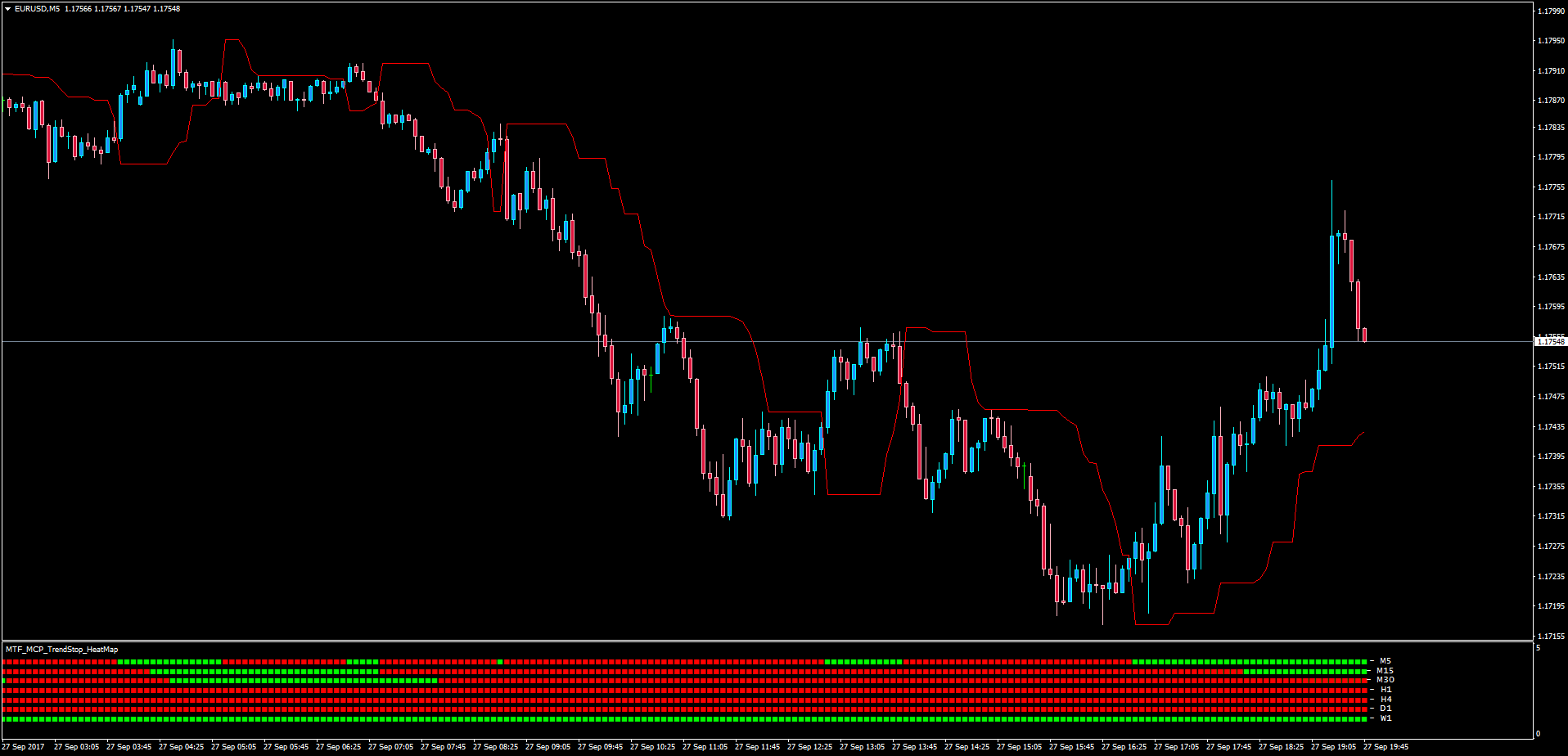Screen dimensions: 1568x756
Task: Select the 1.17870 price level label
Action: pos(1551,101)
